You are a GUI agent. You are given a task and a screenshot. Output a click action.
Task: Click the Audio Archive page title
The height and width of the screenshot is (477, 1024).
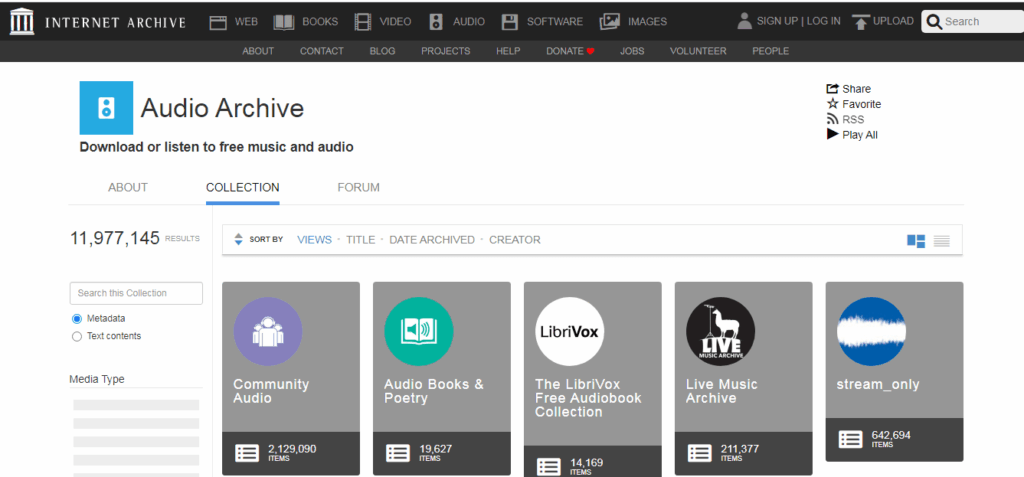click(222, 108)
